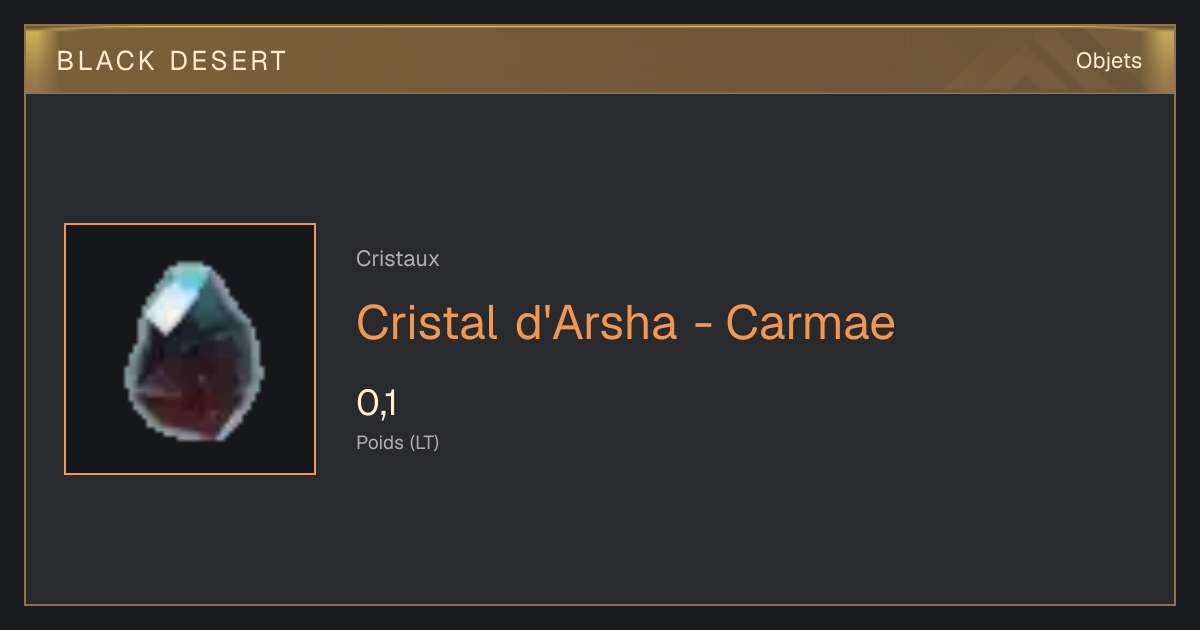Click the golden header banner

coord(600,60)
